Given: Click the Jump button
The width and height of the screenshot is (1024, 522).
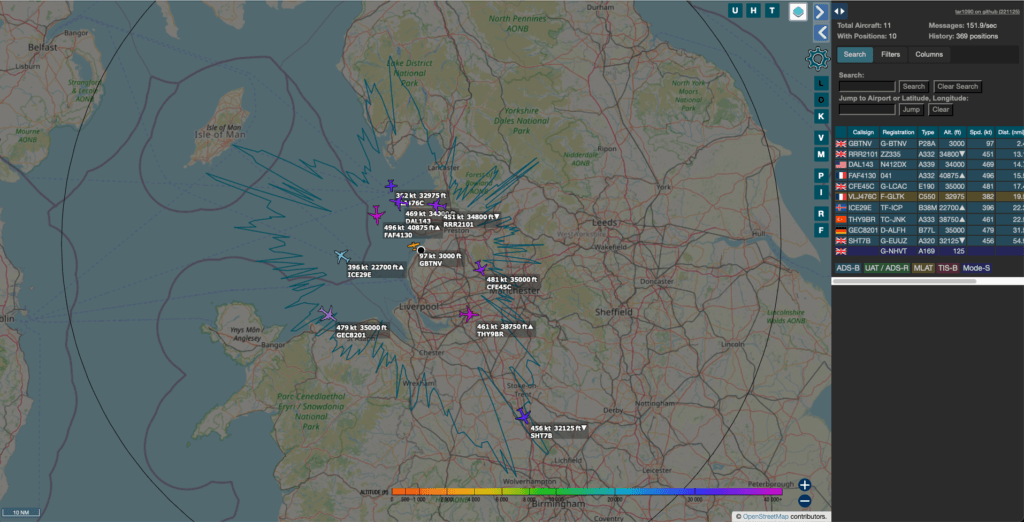Looking at the screenshot, I should [x=912, y=110].
